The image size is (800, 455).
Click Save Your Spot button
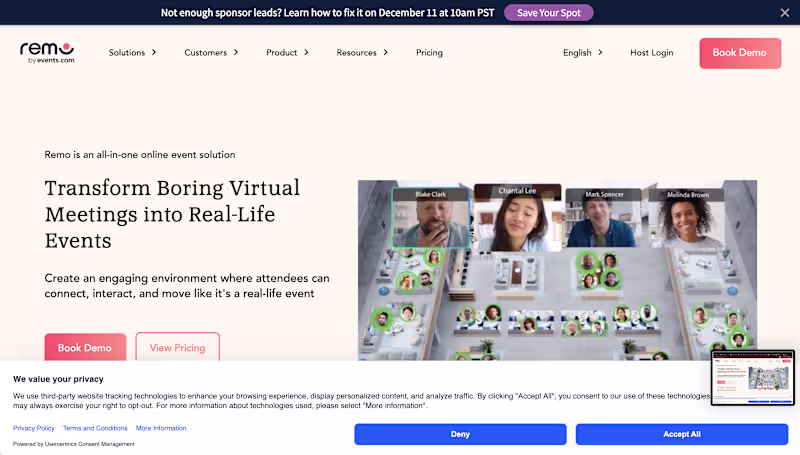tap(548, 13)
